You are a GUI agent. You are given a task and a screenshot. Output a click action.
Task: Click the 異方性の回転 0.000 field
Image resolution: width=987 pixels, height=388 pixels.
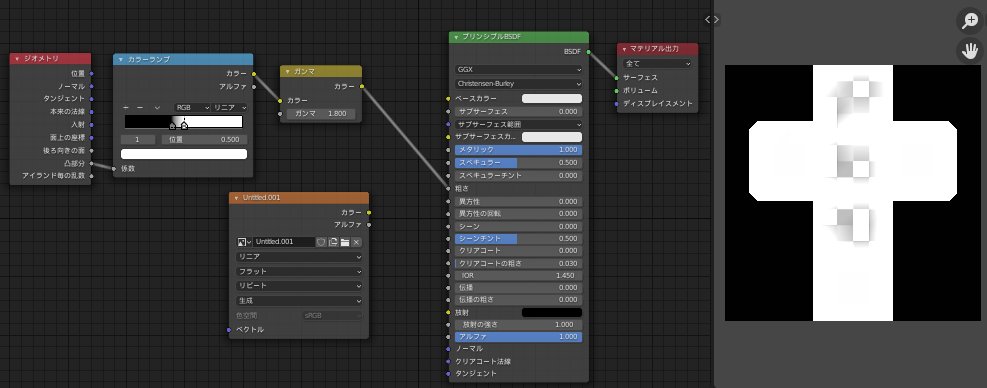[519, 214]
